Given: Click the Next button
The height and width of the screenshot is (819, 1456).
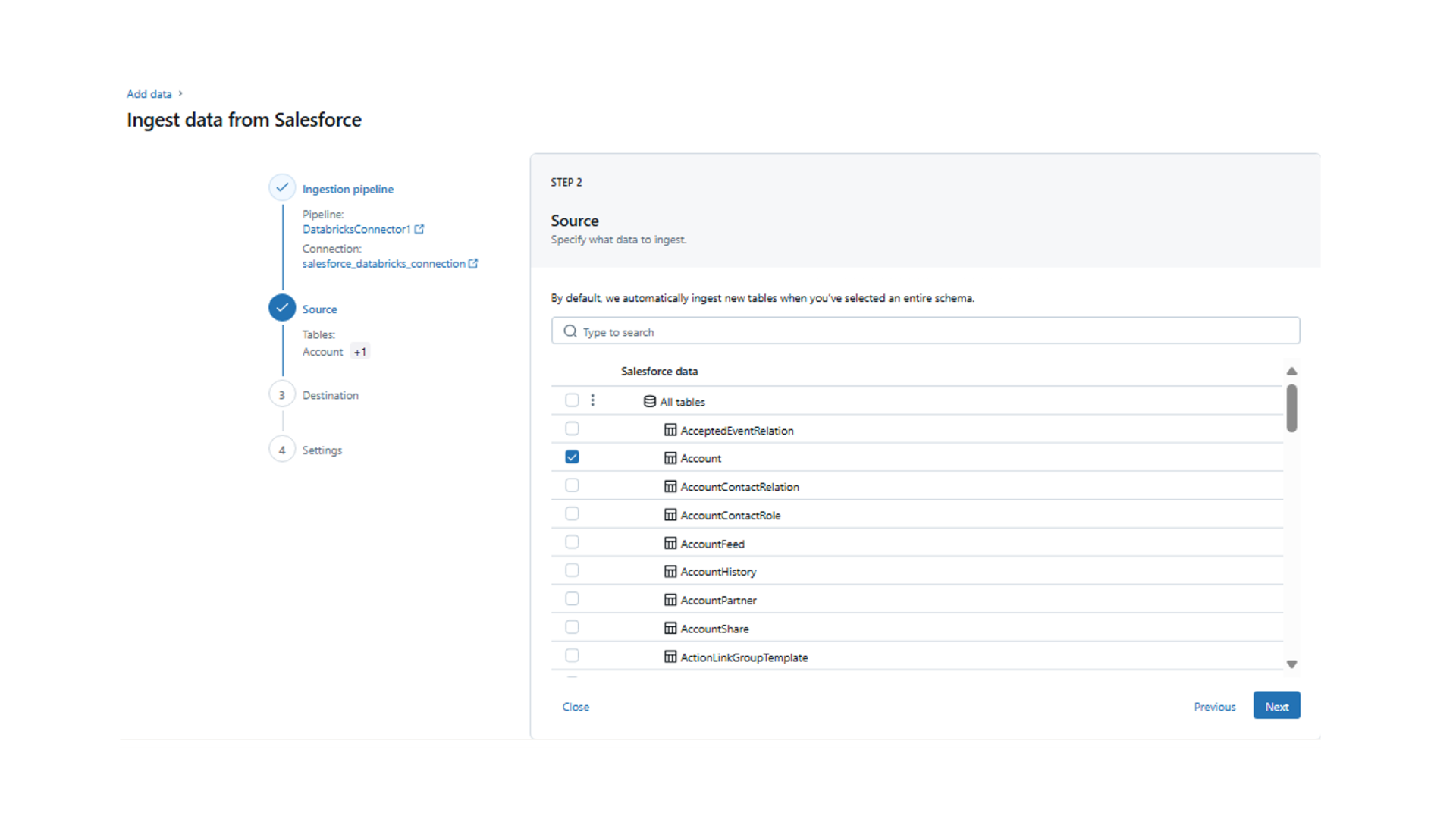Looking at the screenshot, I should [1276, 705].
